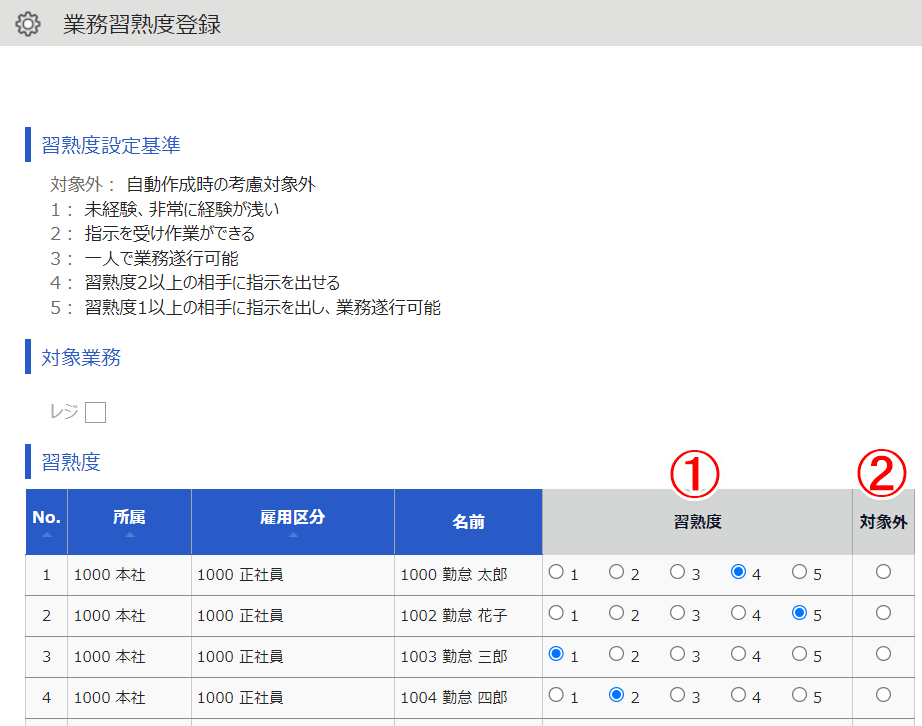This screenshot has width=922, height=726.
Task: Click the settings gear icon beside 業務習熟度登録
Action: click(x=28, y=24)
